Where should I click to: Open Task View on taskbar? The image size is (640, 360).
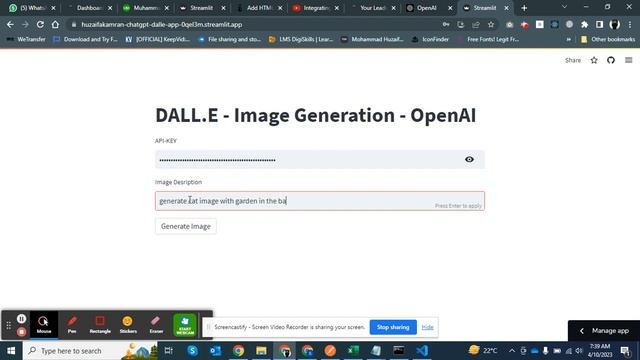pos(168,351)
